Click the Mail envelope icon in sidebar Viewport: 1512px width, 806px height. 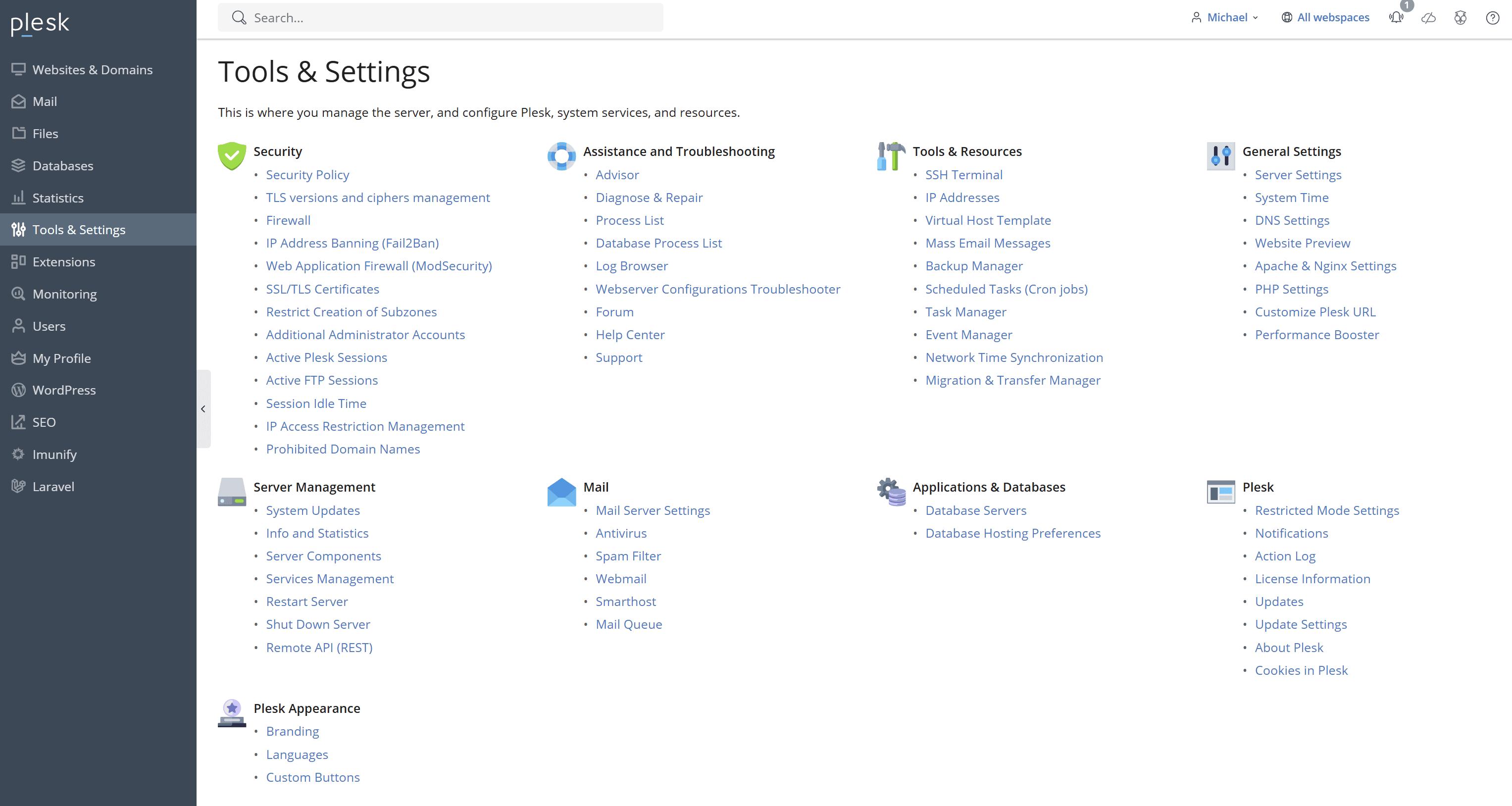[x=19, y=101]
